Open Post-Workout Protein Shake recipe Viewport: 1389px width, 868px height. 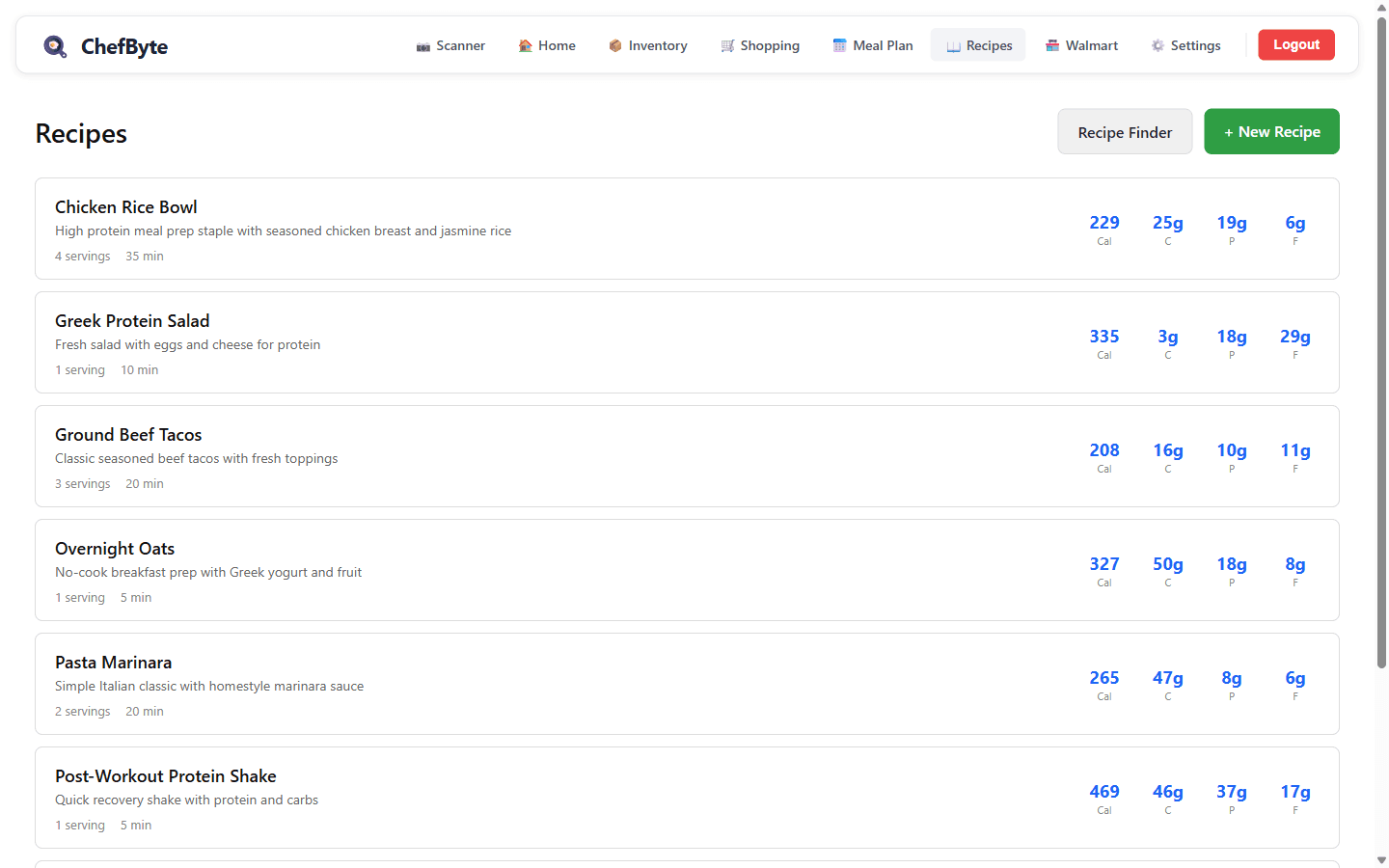click(166, 776)
